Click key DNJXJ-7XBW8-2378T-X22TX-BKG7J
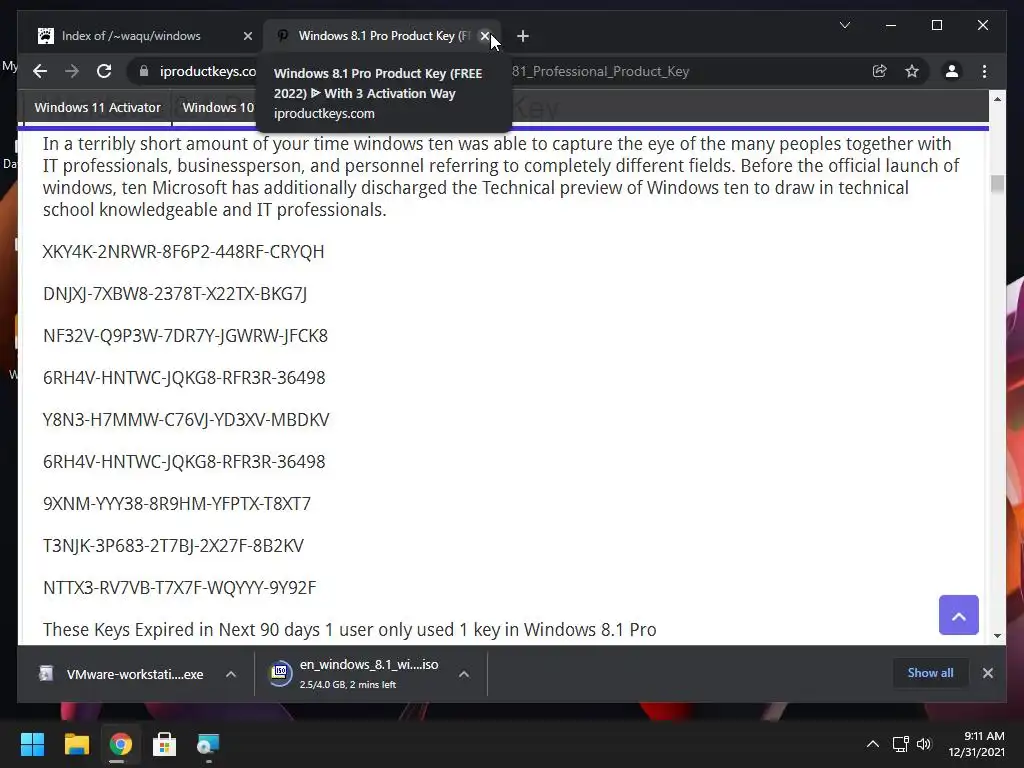 click(175, 294)
